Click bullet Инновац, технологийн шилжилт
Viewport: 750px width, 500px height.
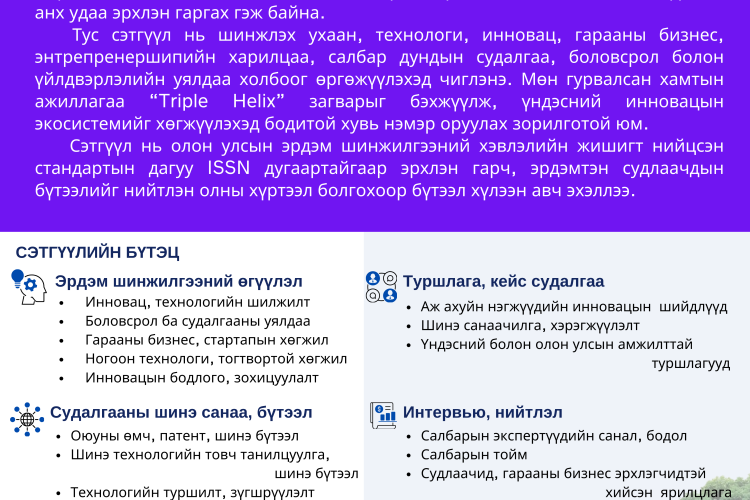[x=198, y=302]
